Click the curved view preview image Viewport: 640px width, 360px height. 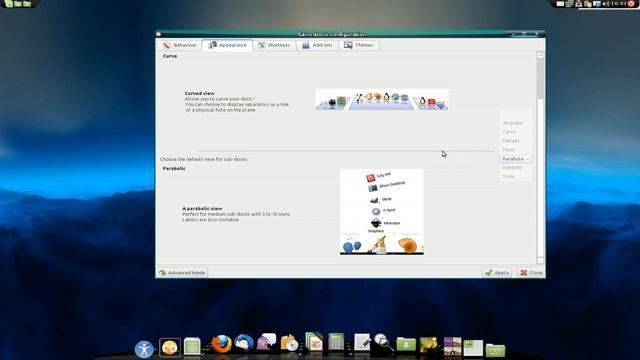pyautogui.click(x=382, y=99)
